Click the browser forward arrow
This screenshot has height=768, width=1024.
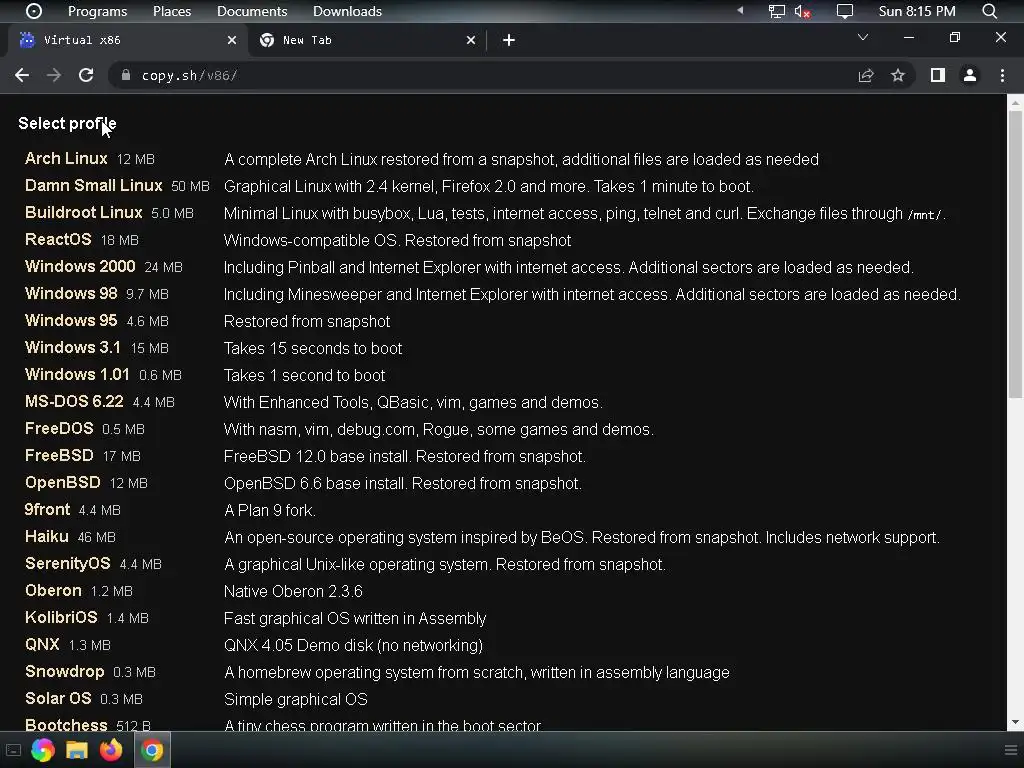tap(54, 75)
